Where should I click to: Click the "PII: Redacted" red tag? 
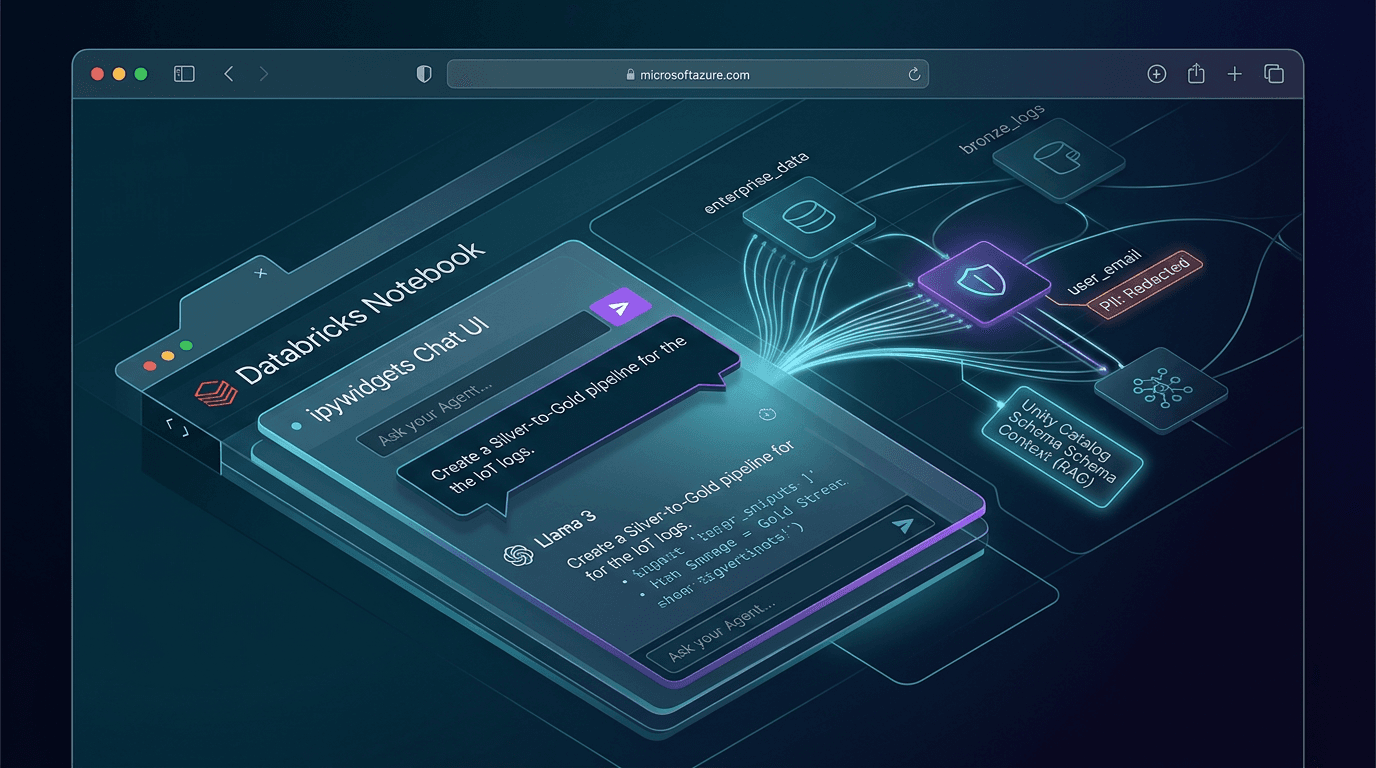pyautogui.click(x=1146, y=285)
